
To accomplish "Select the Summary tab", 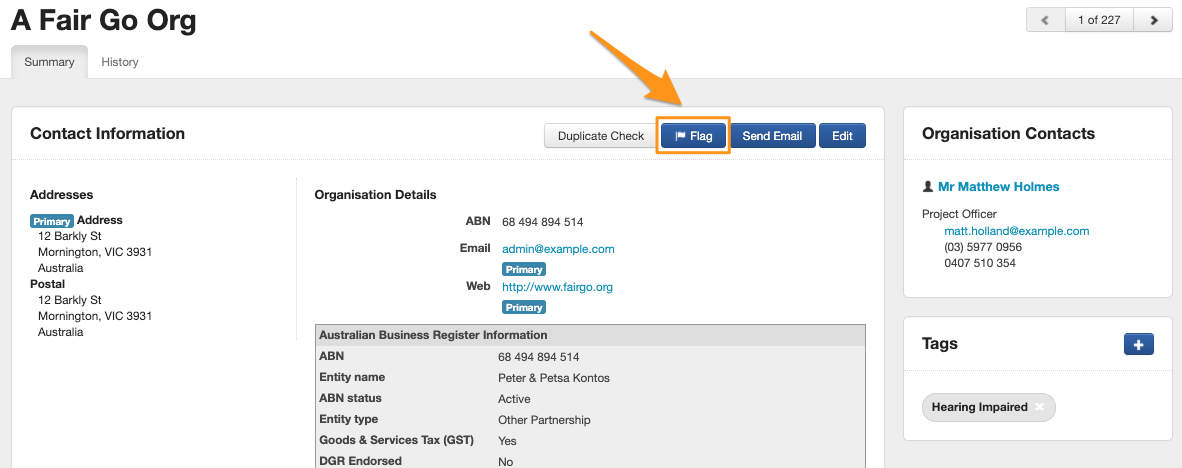I will tap(49, 62).
